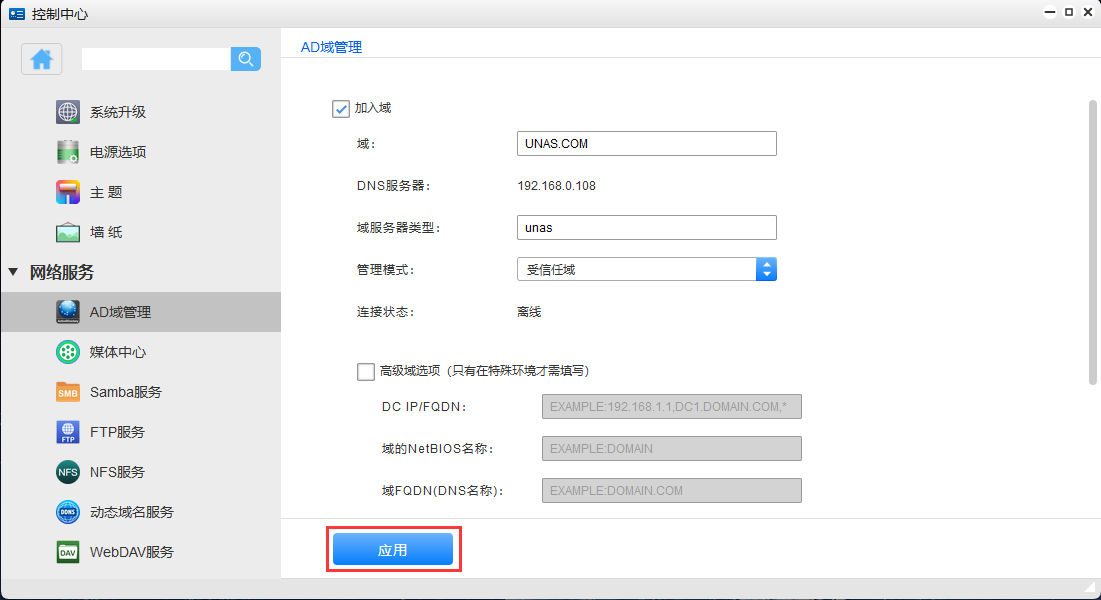Uncheck the 加入域 checkbox

pos(341,108)
